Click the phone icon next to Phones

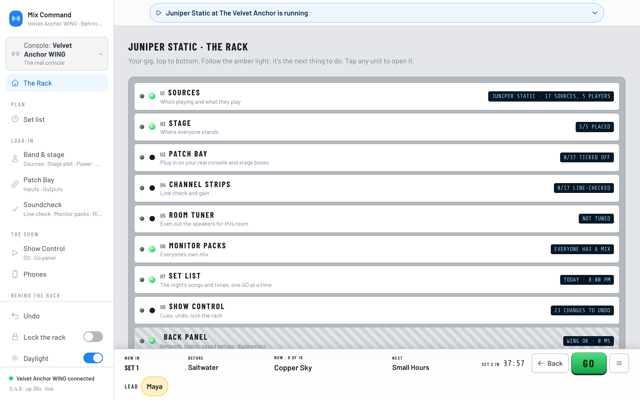15,274
